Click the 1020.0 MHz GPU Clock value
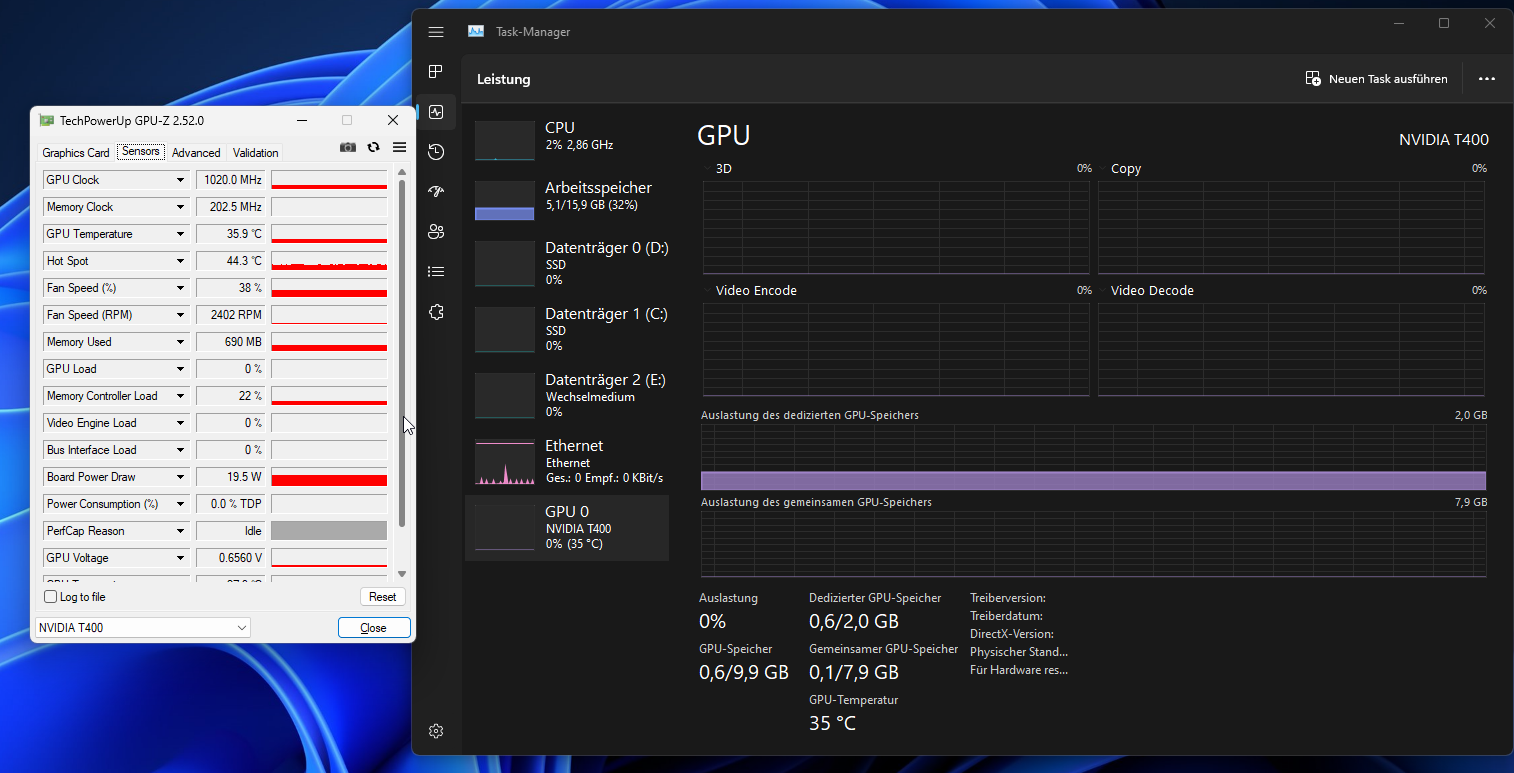The height and width of the screenshot is (773, 1514). [x=230, y=180]
